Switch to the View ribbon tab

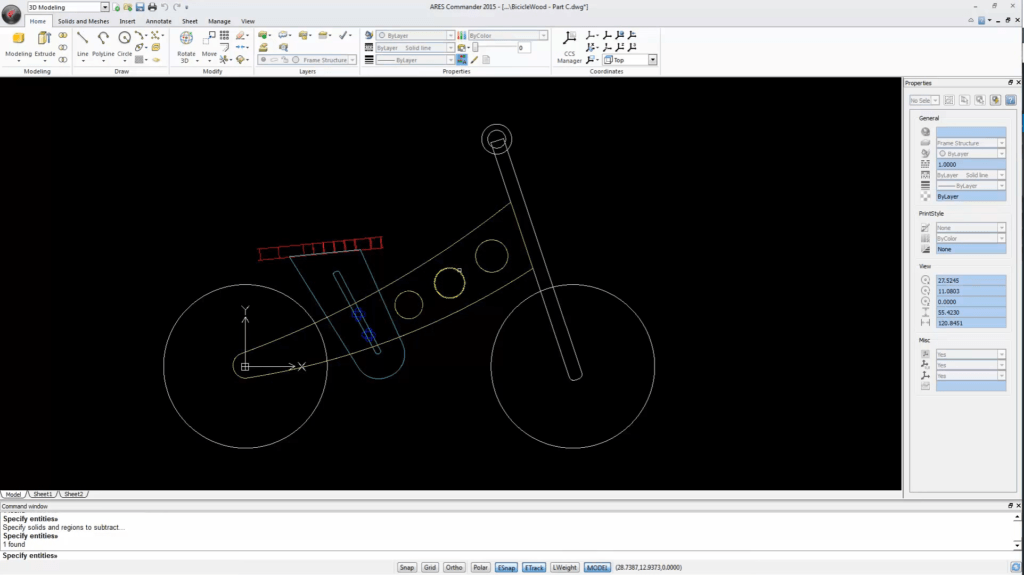click(x=248, y=22)
